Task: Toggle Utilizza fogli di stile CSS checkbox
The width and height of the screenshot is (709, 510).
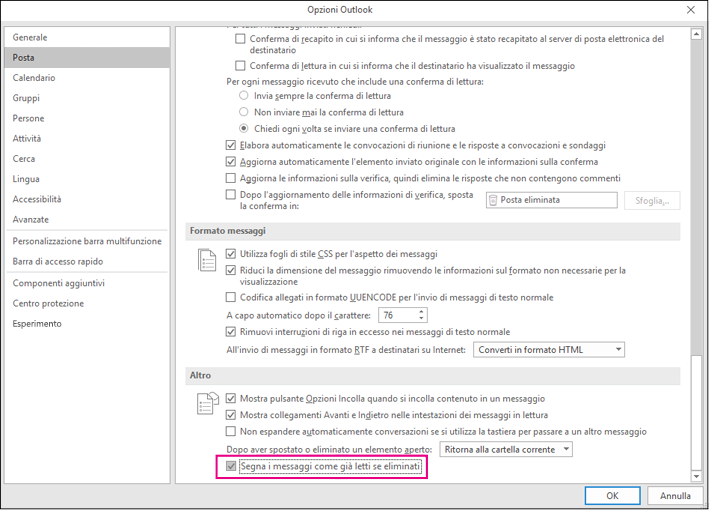Action: click(x=231, y=254)
